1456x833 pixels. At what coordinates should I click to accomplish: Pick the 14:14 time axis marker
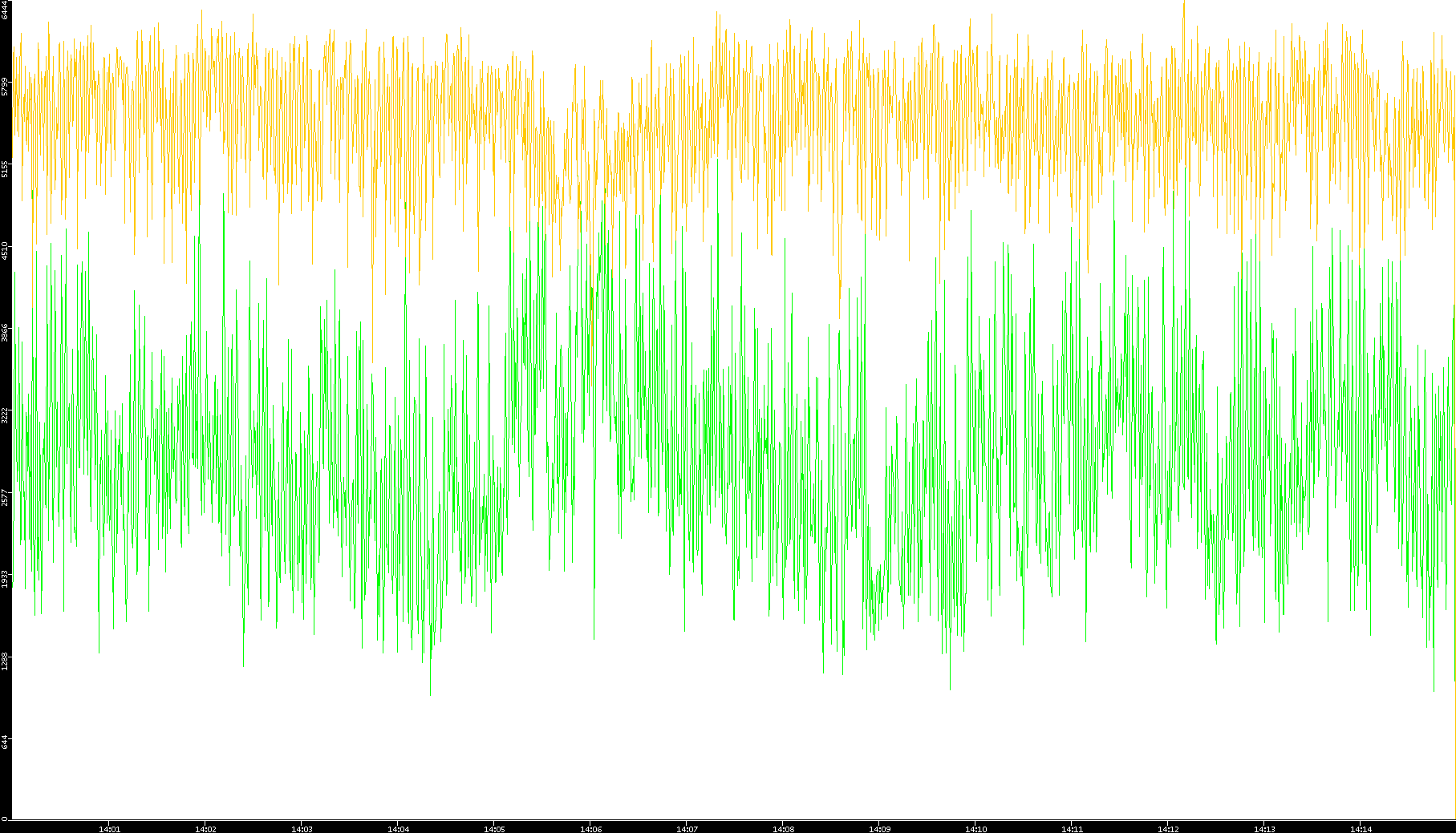[1361, 829]
